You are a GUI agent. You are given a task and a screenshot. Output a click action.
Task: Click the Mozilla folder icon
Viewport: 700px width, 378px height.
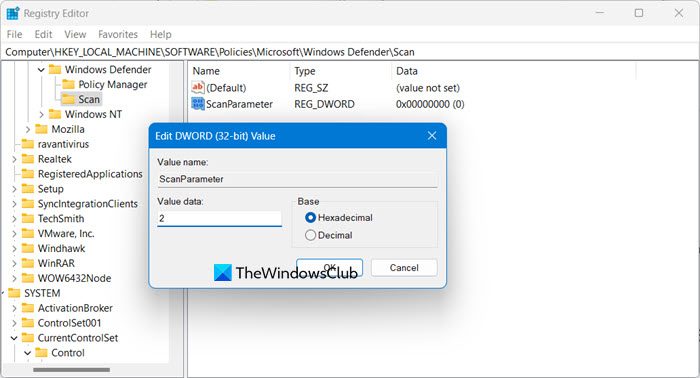point(42,129)
